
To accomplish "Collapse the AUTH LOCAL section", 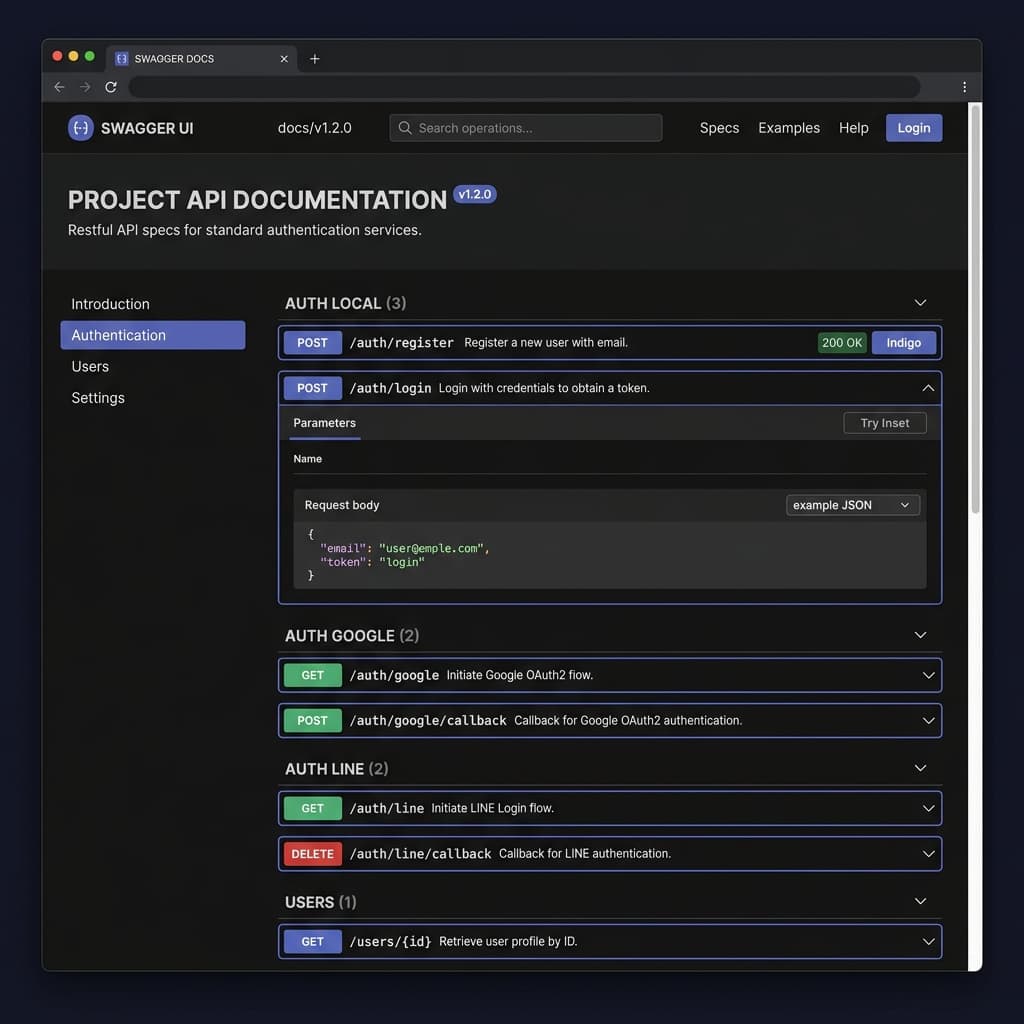I will pos(920,302).
